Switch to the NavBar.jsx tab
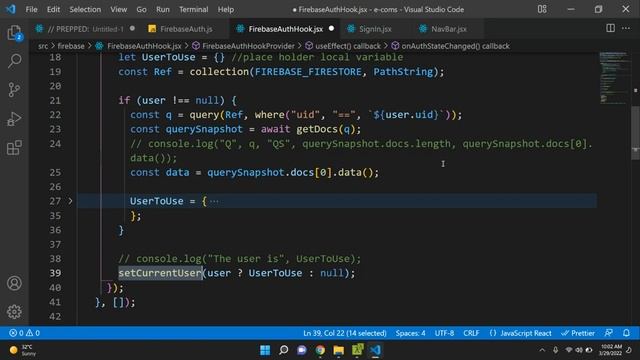Screen dimensions: 640x360 point(448,29)
